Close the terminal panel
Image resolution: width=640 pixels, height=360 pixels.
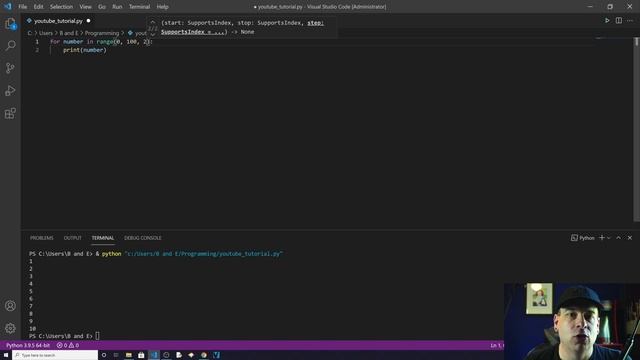point(630,238)
